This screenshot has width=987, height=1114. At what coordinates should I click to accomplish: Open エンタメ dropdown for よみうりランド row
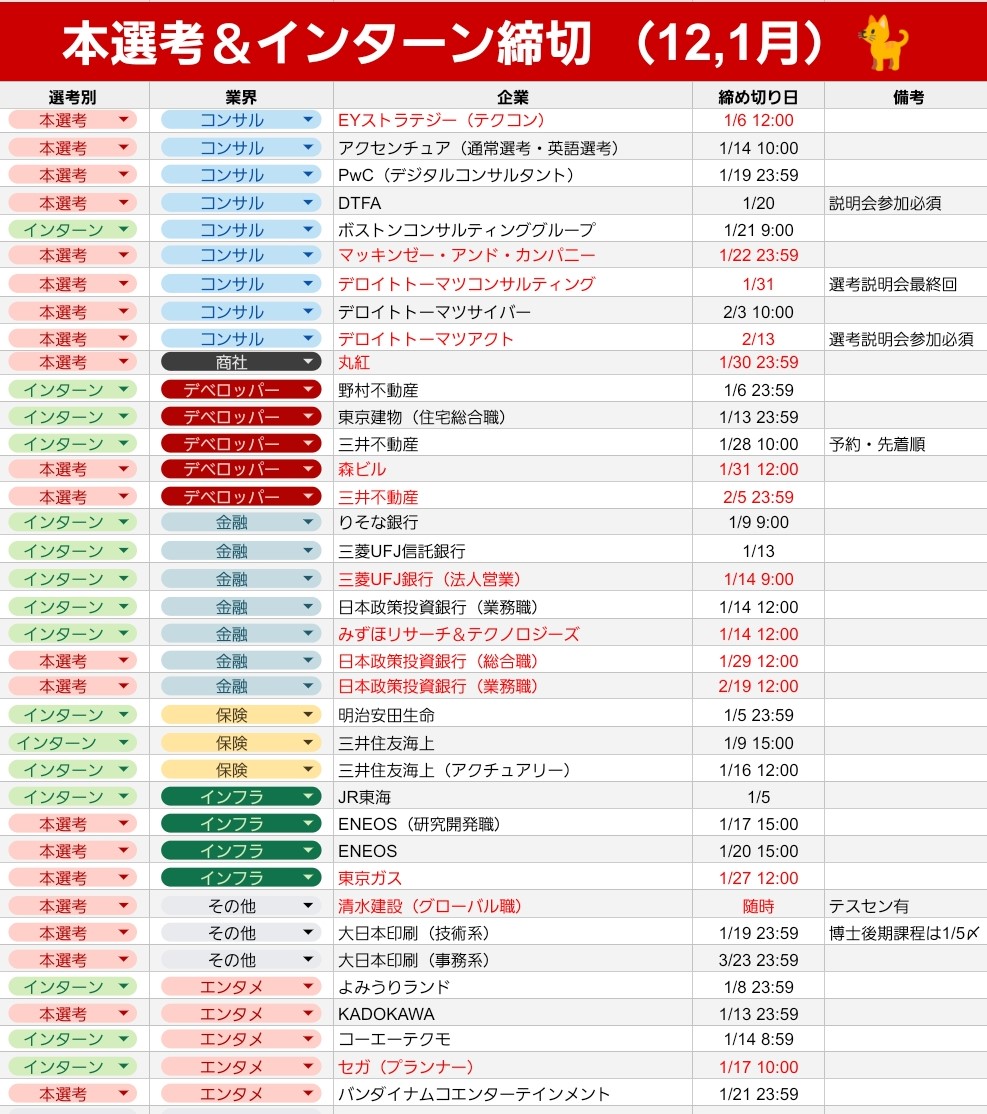pyautogui.click(x=241, y=987)
